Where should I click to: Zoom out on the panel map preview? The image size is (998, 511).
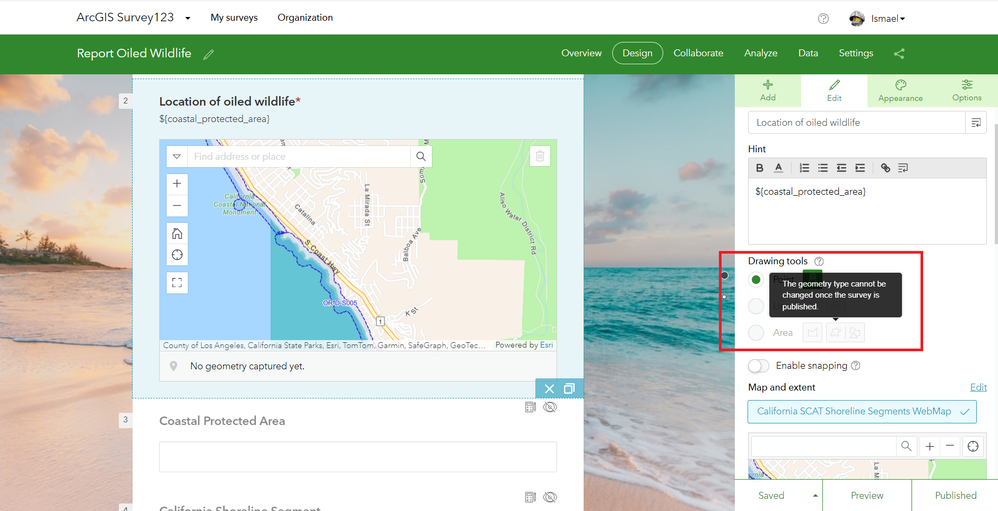(x=950, y=447)
